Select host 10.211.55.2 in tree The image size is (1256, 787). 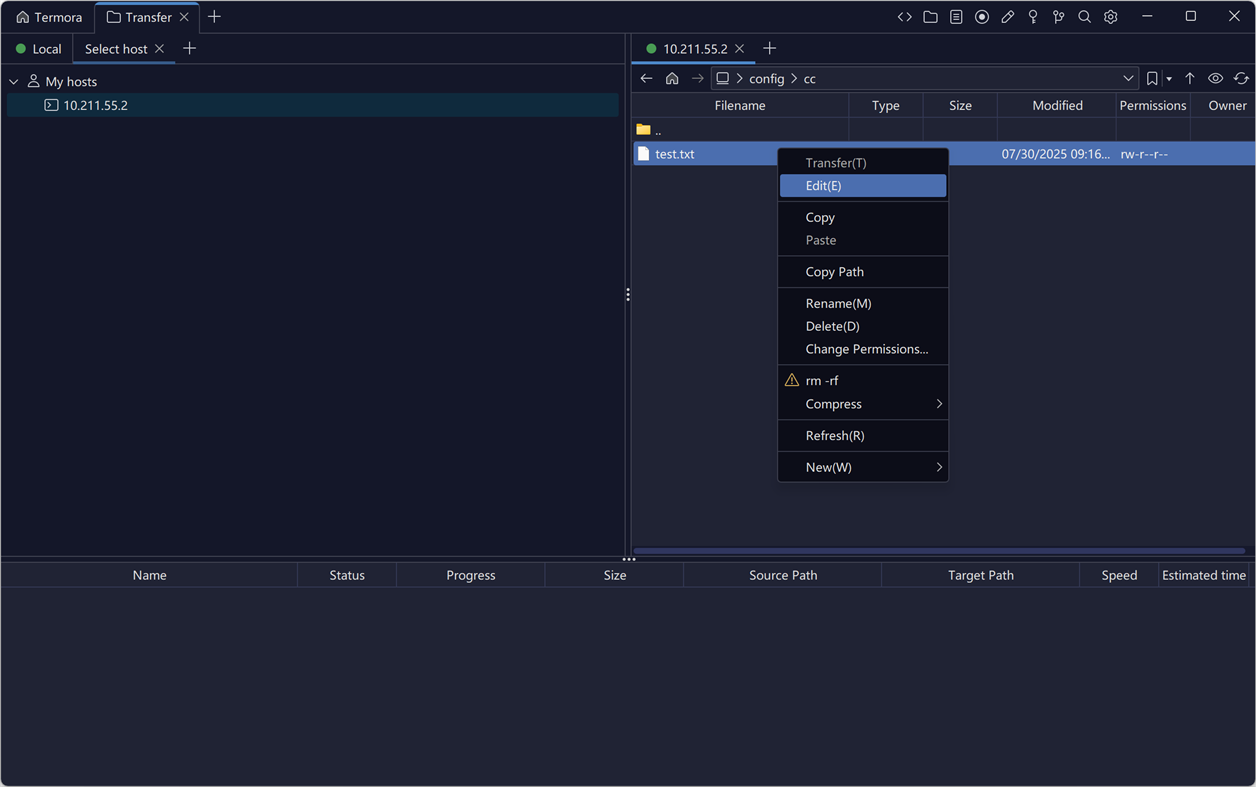tap(313, 105)
